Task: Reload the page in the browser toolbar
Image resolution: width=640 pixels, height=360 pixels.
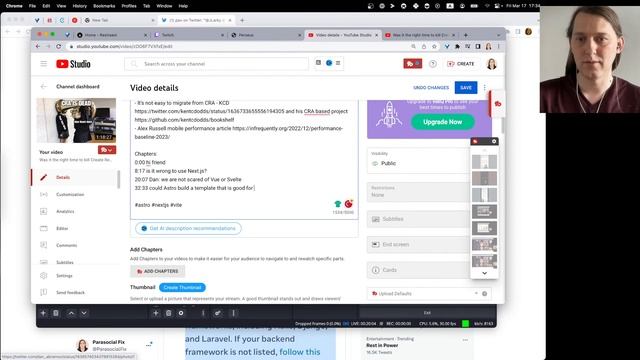Action: pos(59,47)
